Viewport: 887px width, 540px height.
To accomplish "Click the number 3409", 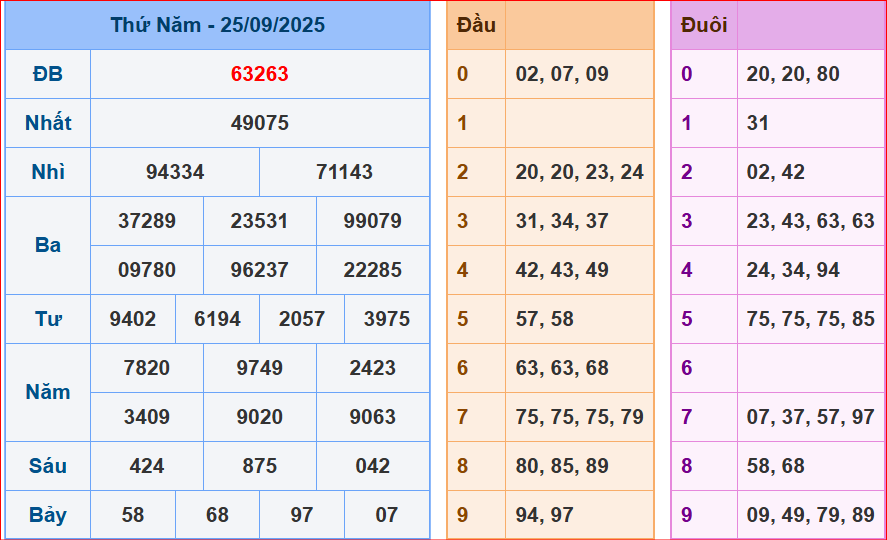I will coord(147,417).
